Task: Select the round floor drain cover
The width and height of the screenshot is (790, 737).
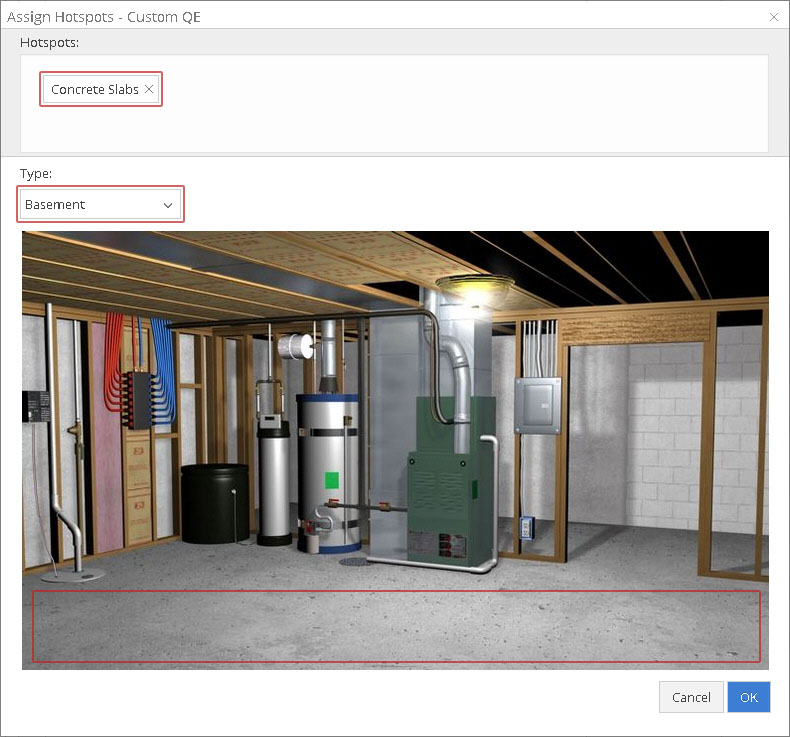Action: tap(353, 561)
